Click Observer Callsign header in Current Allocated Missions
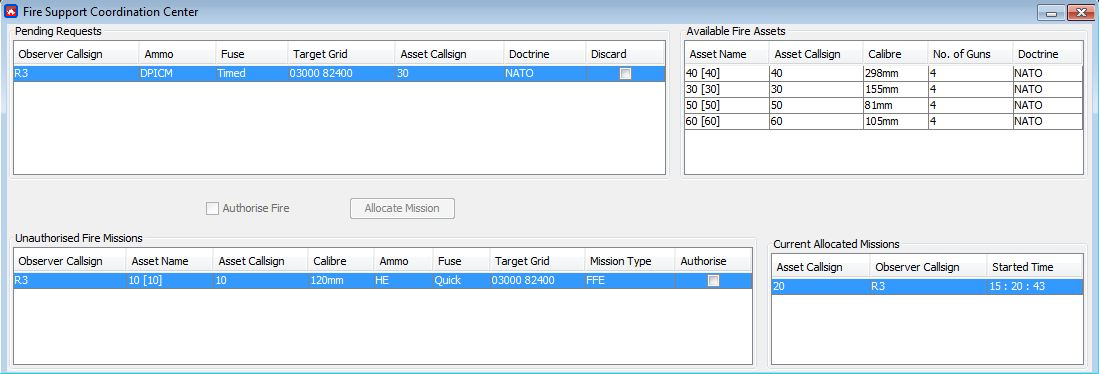The image size is (1099, 374). click(927, 267)
